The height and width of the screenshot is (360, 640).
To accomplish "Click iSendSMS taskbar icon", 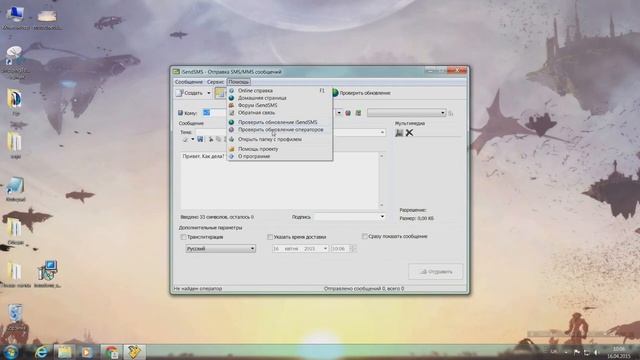I will point(134,352).
